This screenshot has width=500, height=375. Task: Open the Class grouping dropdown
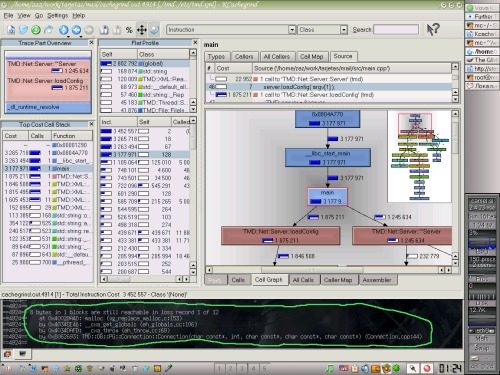(322, 30)
